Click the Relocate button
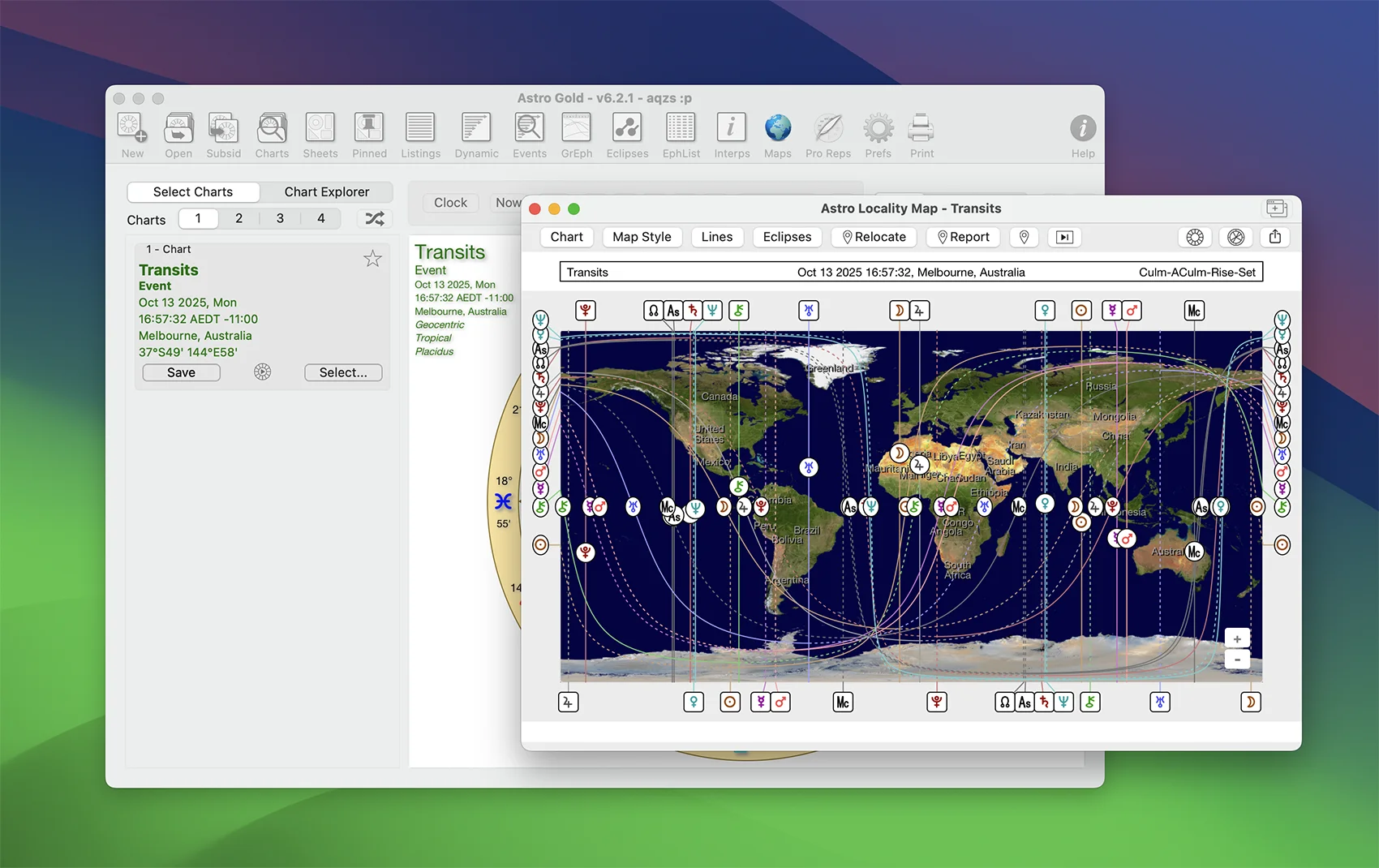Image resolution: width=1379 pixels, height=868 pixels. pos(874,237)
